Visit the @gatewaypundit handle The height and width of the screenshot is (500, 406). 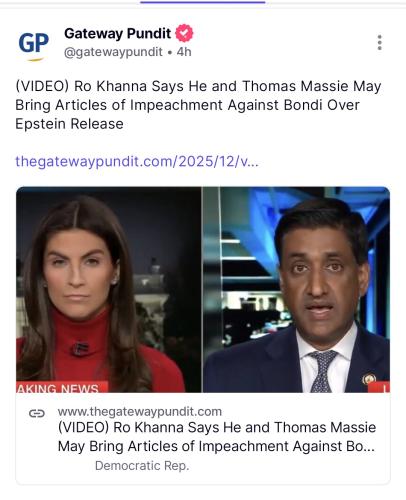[113, 52]
